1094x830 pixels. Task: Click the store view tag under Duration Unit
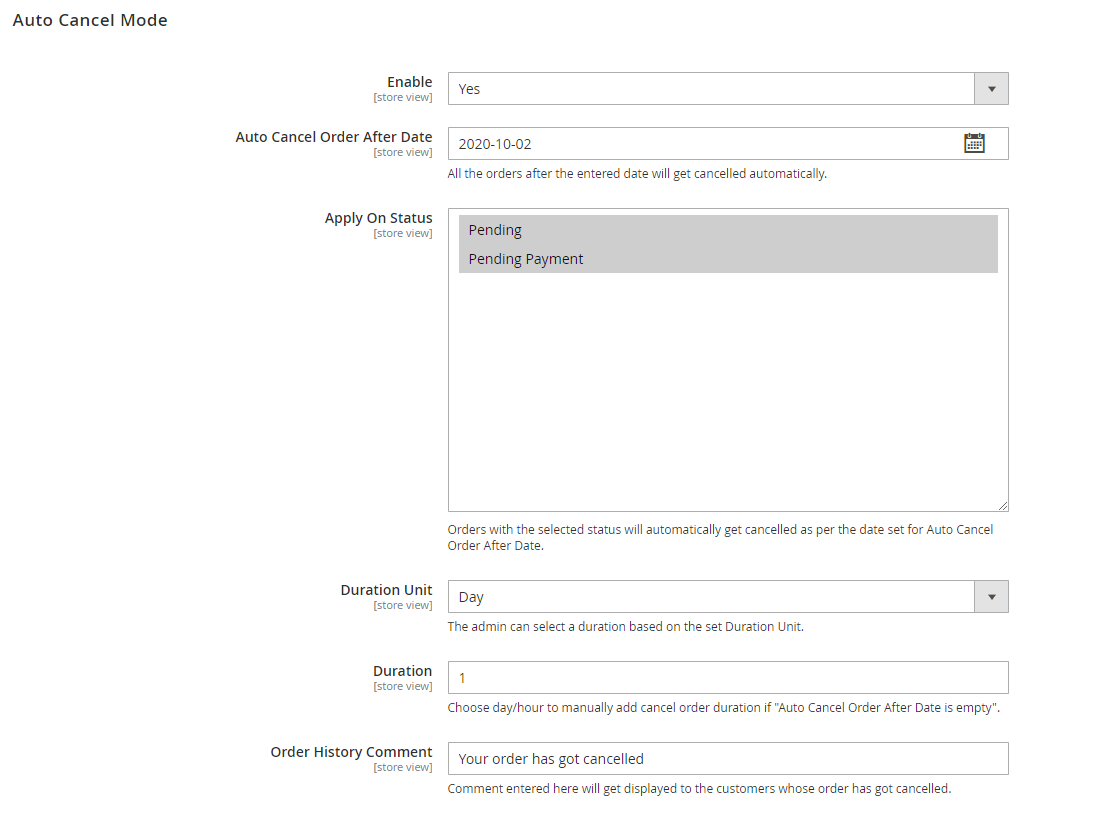click(403, 606)
